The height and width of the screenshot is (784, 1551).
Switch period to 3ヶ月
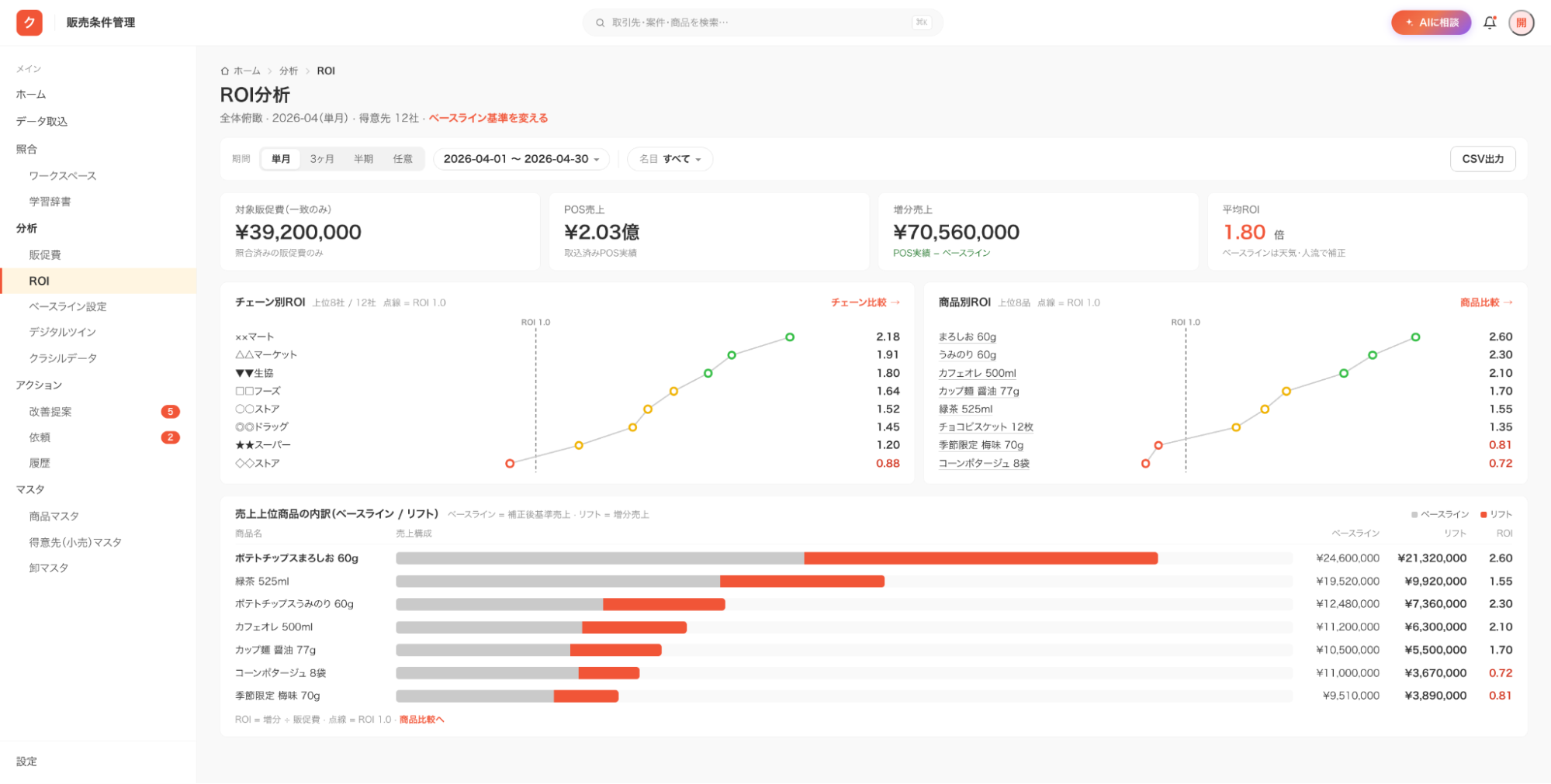tap(322, 159)
